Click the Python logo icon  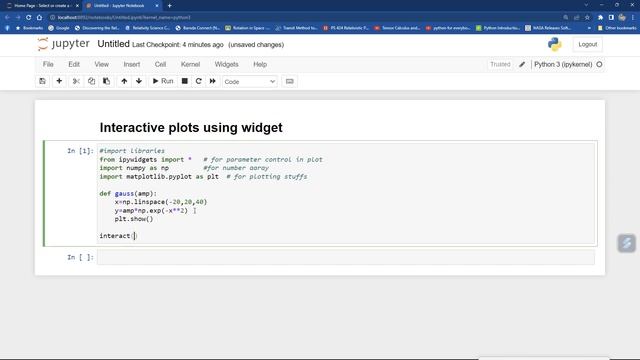point(555,44)
